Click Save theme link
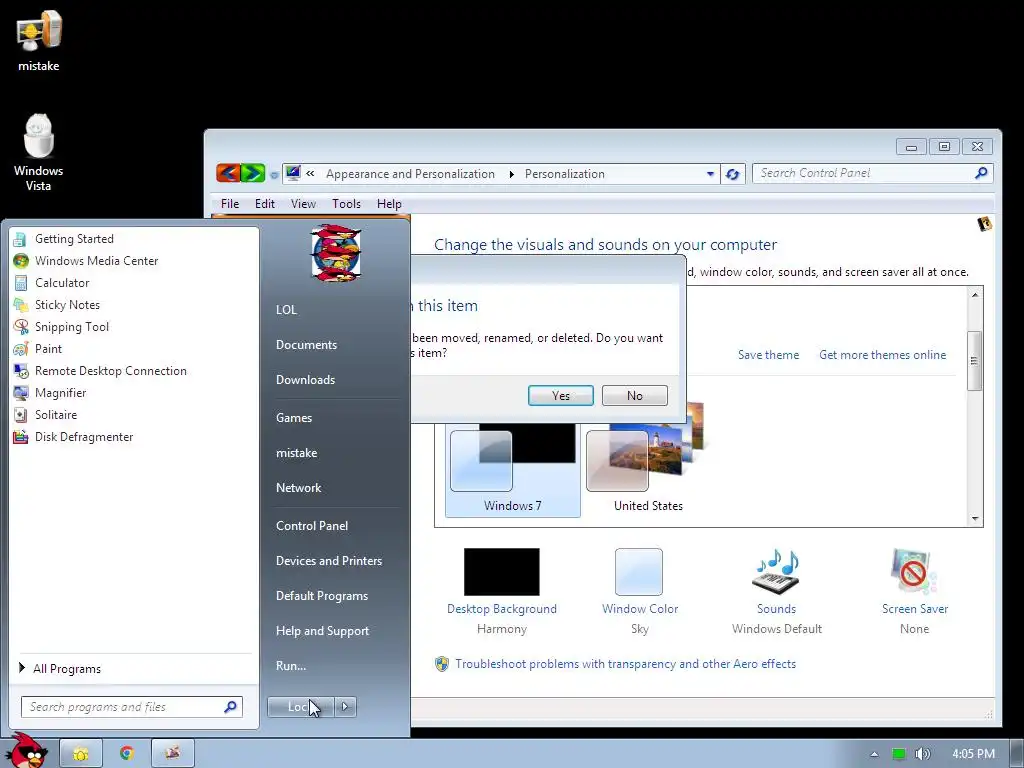1024x768 pixels. point(768,355)
